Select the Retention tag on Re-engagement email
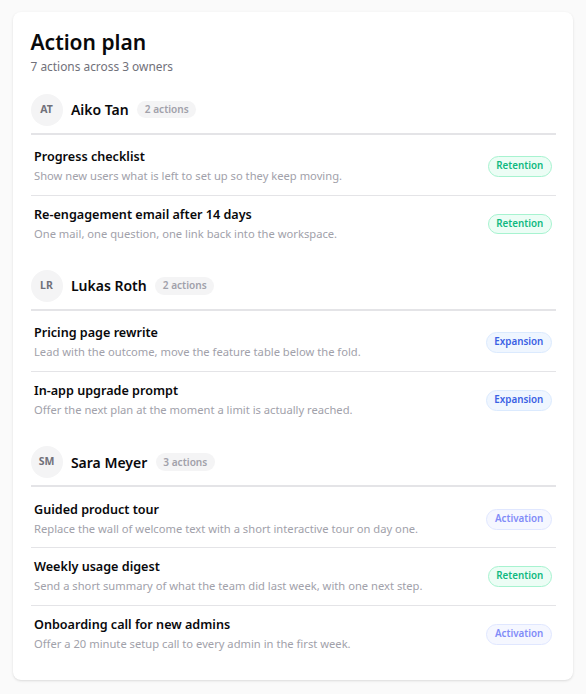This screenshot has height=694, width=586. click(x=520, y=224)
